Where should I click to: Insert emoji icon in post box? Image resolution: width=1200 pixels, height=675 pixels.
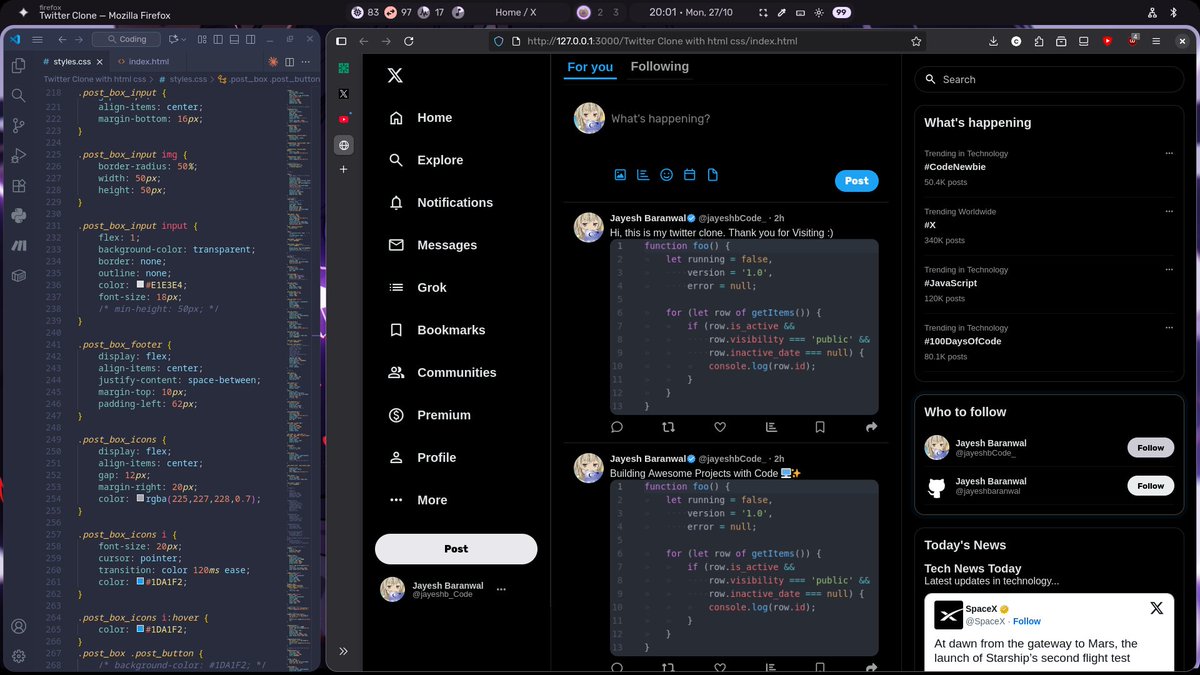click(666, 175)
